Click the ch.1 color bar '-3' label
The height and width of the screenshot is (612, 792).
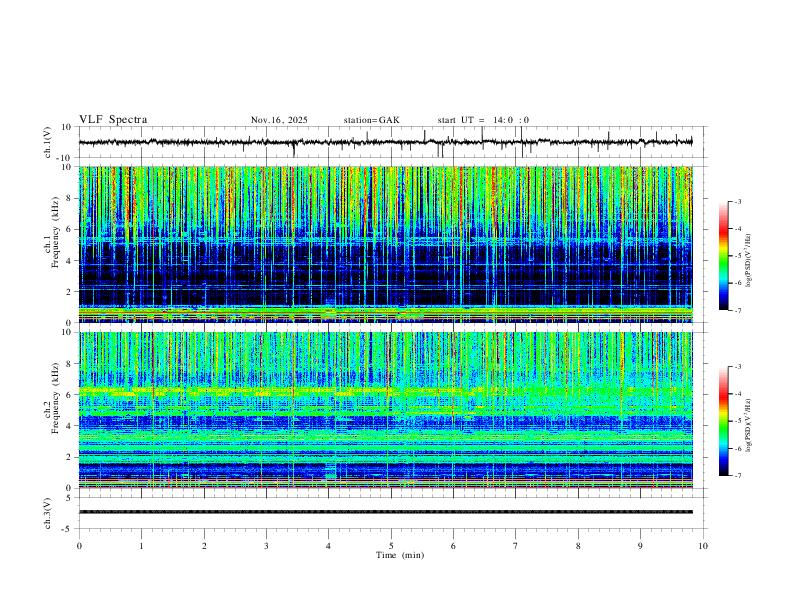click(737, 201)
